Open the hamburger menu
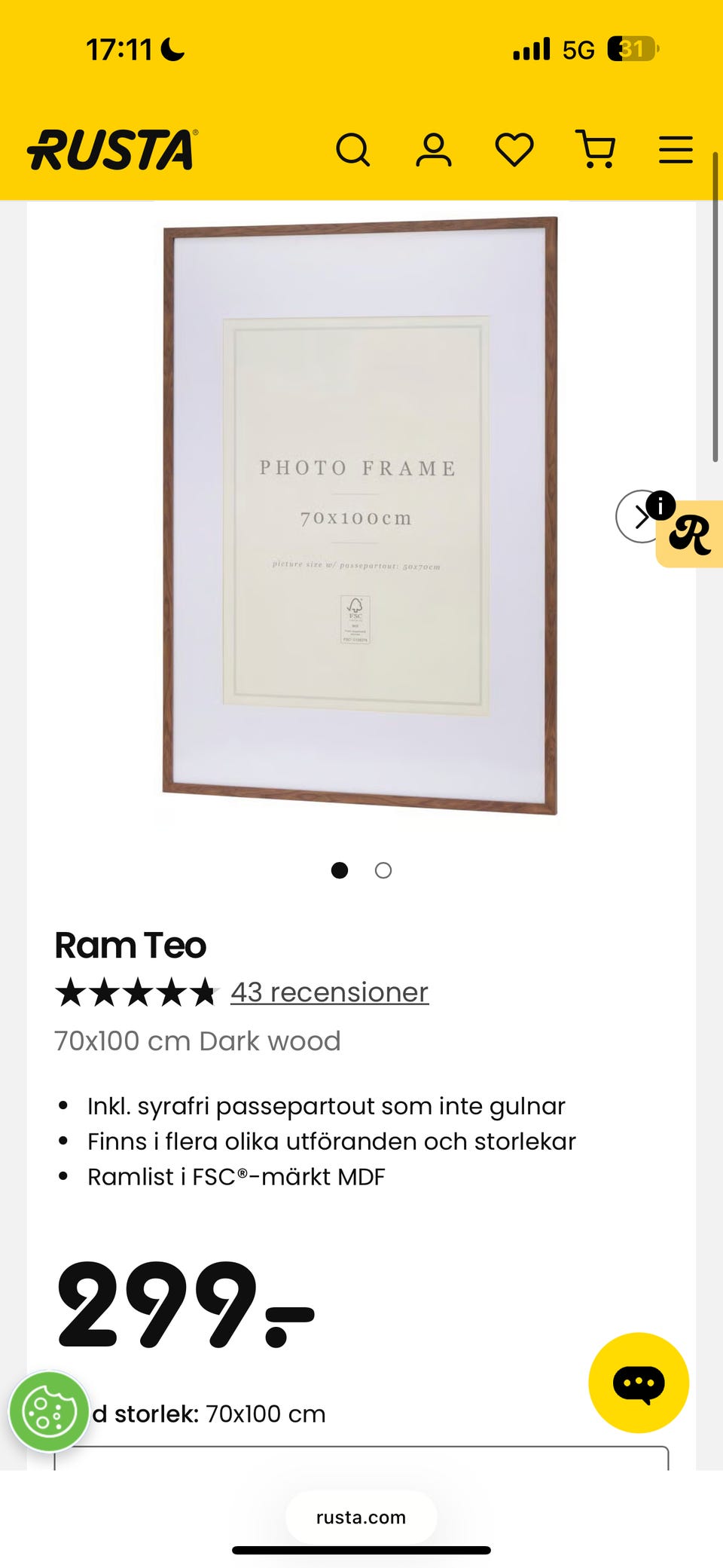The image size is (723, 1568). [676, 149]
